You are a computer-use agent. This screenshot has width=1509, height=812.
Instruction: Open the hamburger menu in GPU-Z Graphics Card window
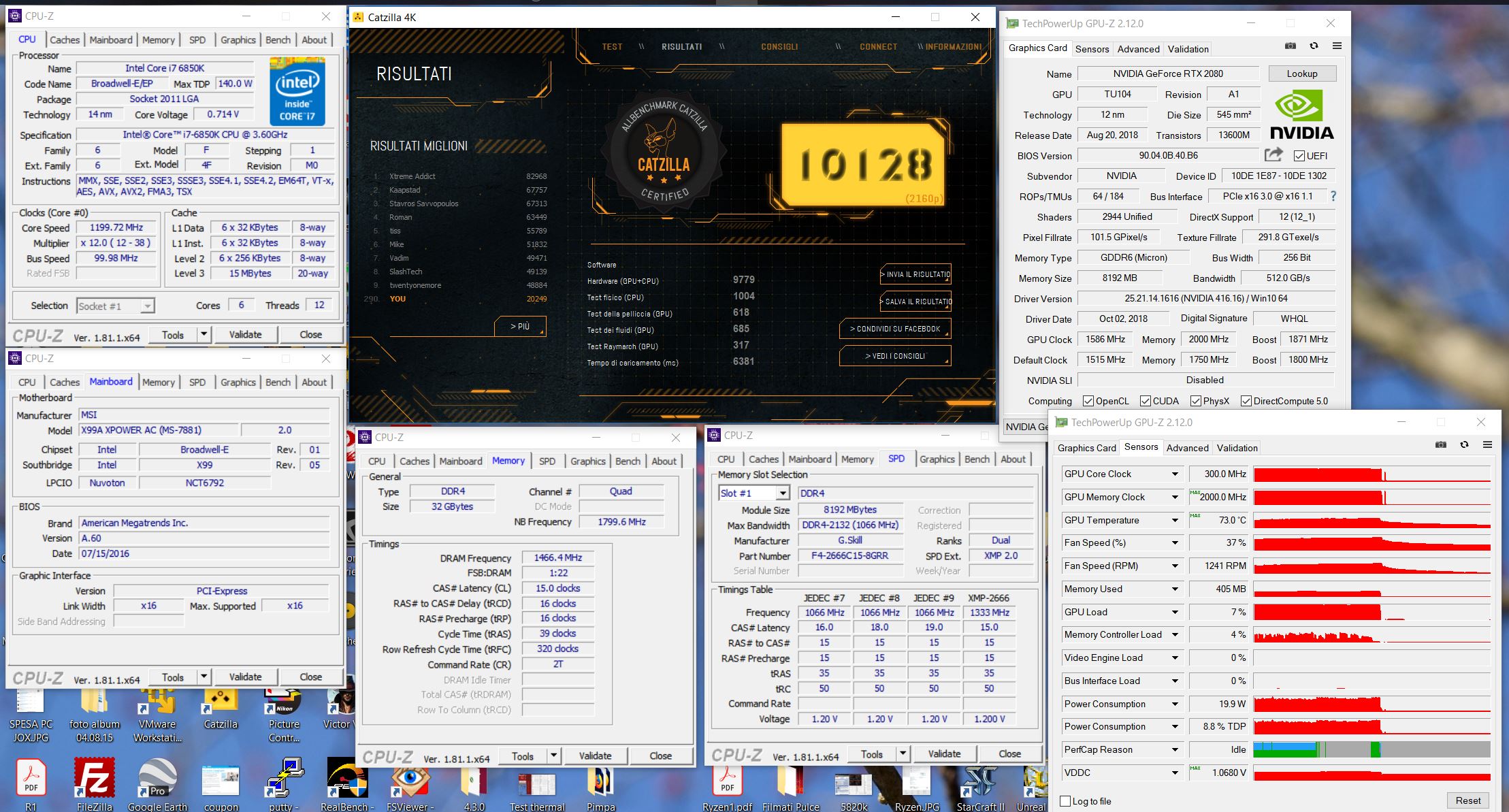pyautogui.click(x=1337, y=46)
